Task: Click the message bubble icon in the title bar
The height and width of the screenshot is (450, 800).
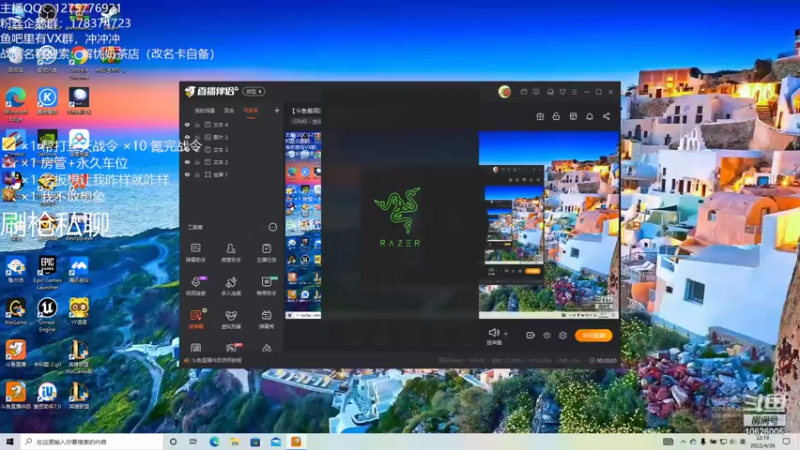Action: point(536,92)
